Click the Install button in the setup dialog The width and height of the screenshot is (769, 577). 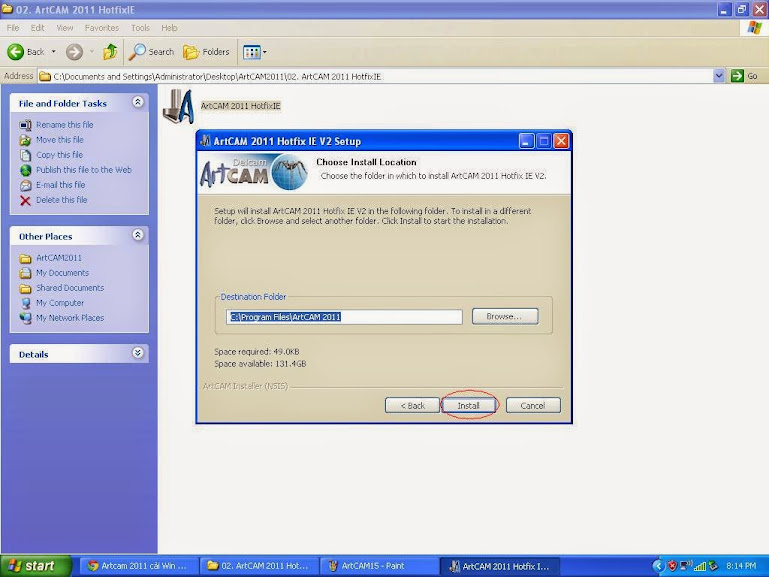tap(468, 405)
